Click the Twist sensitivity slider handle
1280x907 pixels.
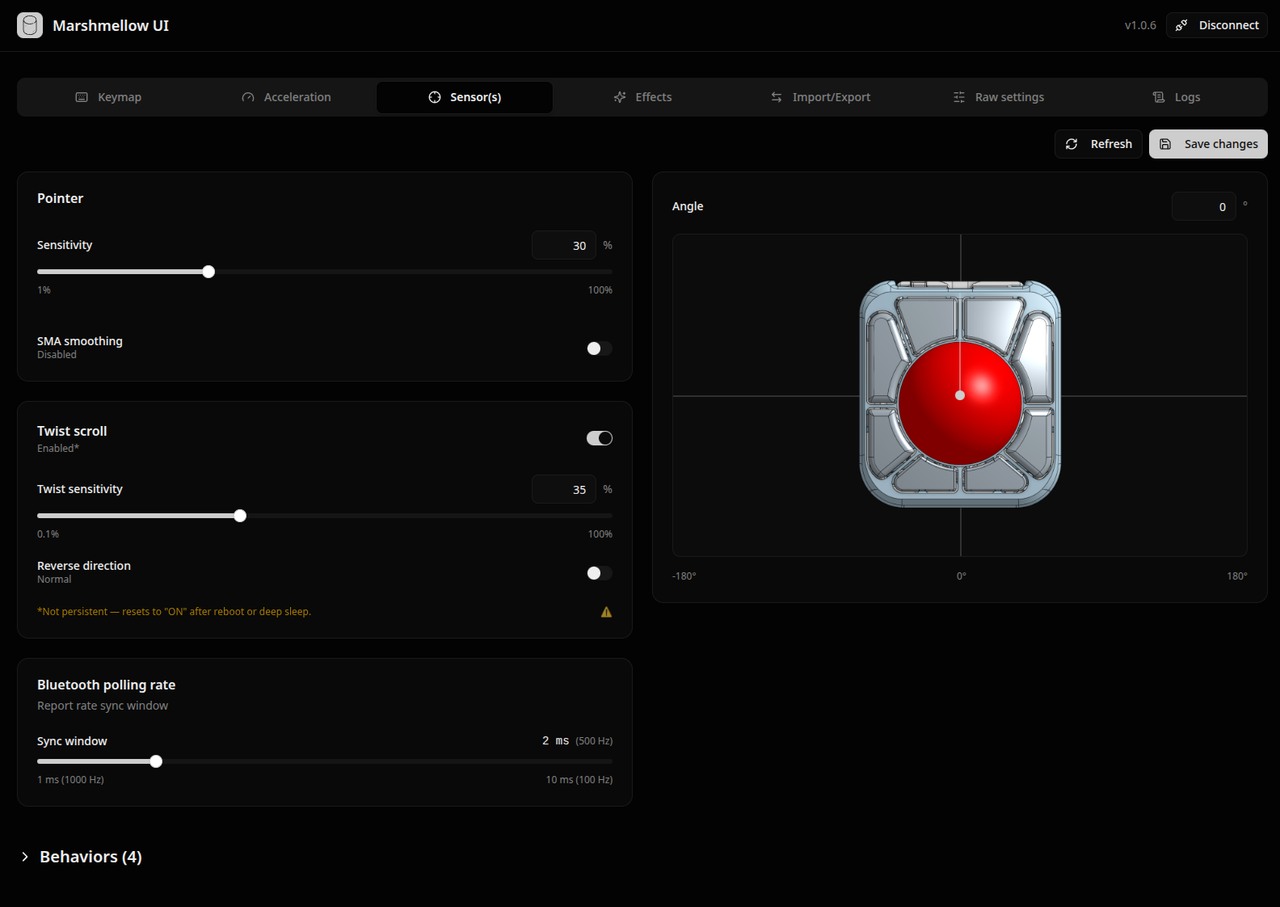[240, 516]
